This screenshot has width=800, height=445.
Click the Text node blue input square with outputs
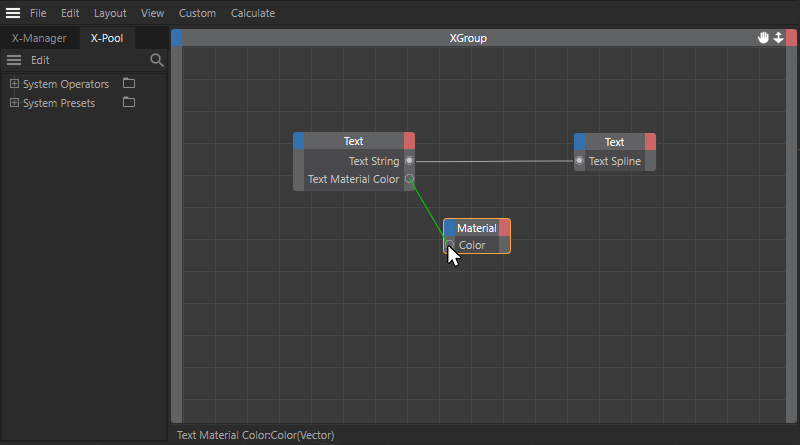pyautogui.click(x=299, y=141)
